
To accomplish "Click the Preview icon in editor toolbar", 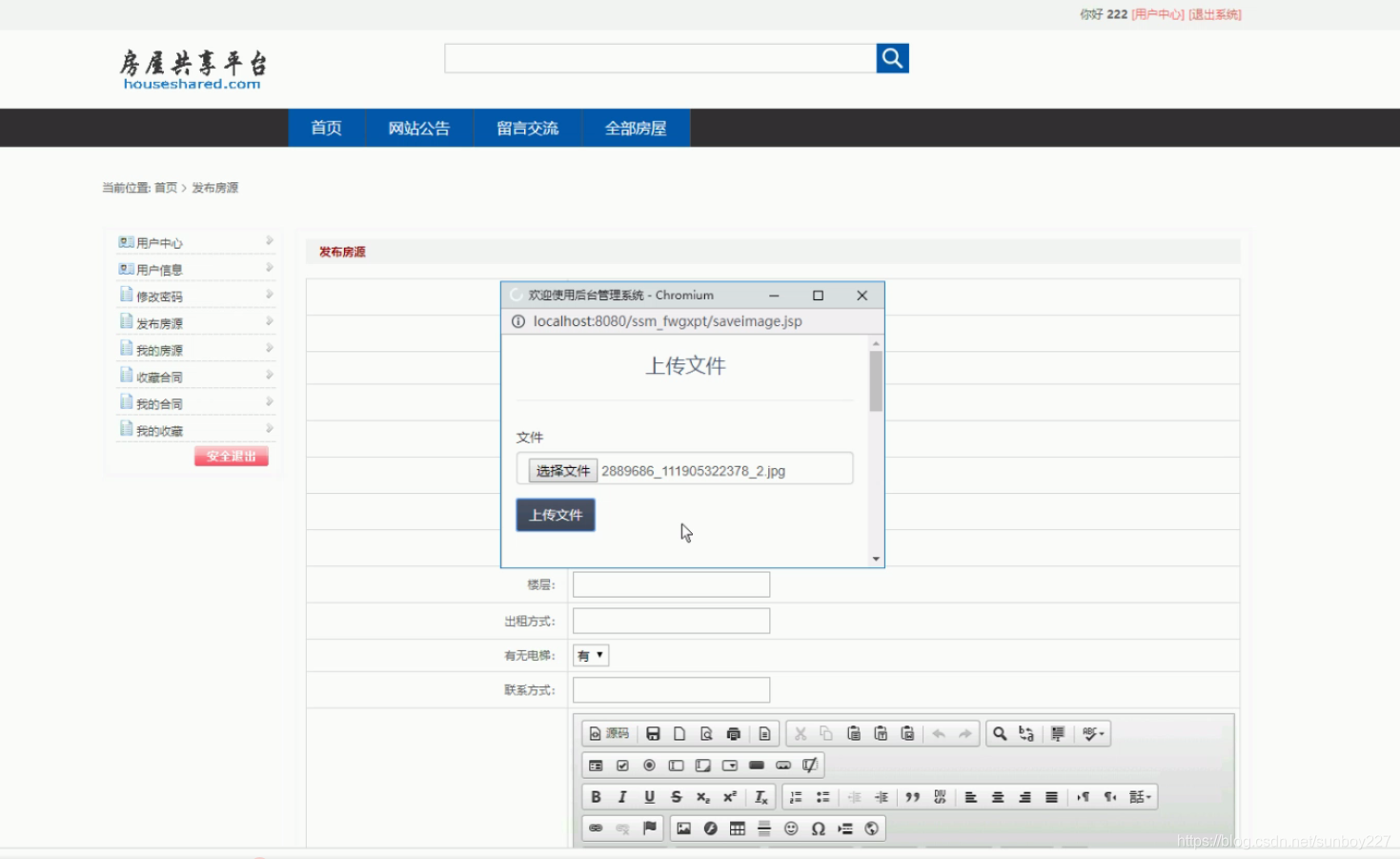I will [706, 733].
